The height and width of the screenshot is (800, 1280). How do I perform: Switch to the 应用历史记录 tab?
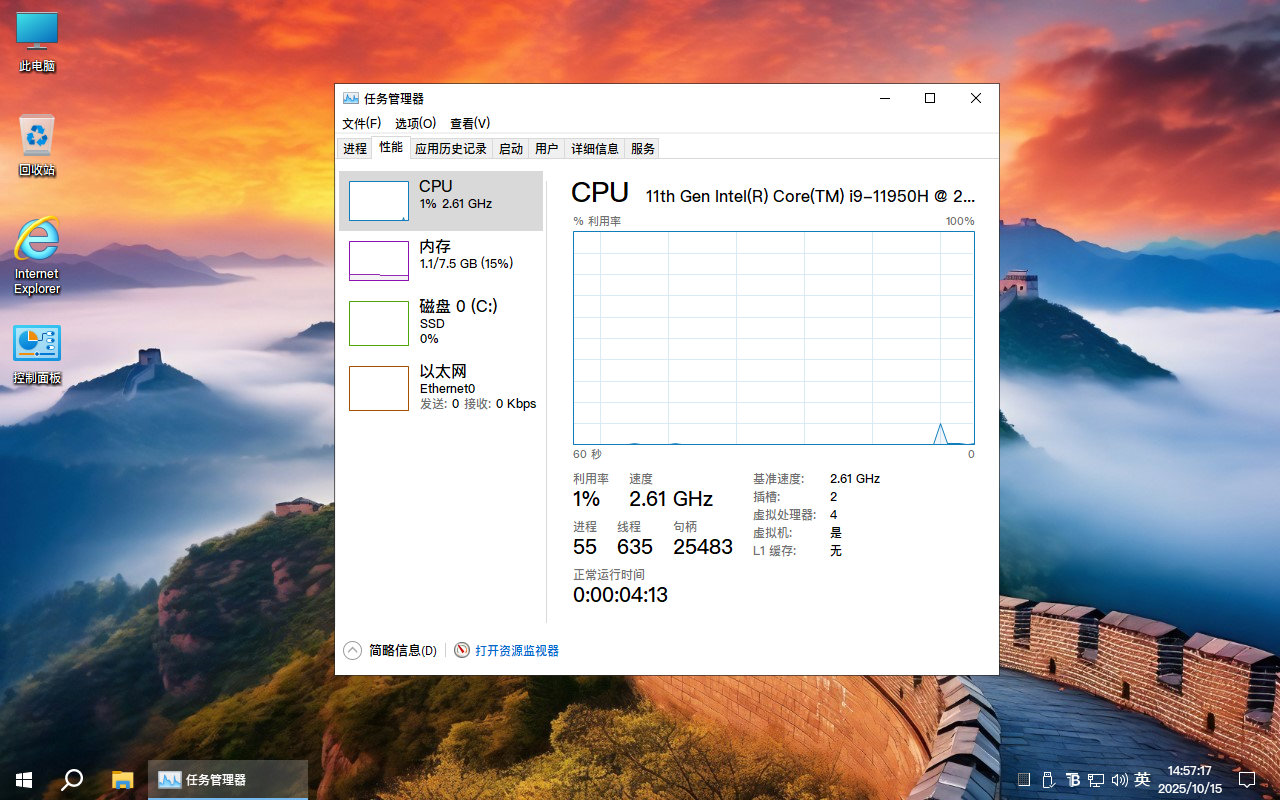pyautogui.click(x=450, y=148)
